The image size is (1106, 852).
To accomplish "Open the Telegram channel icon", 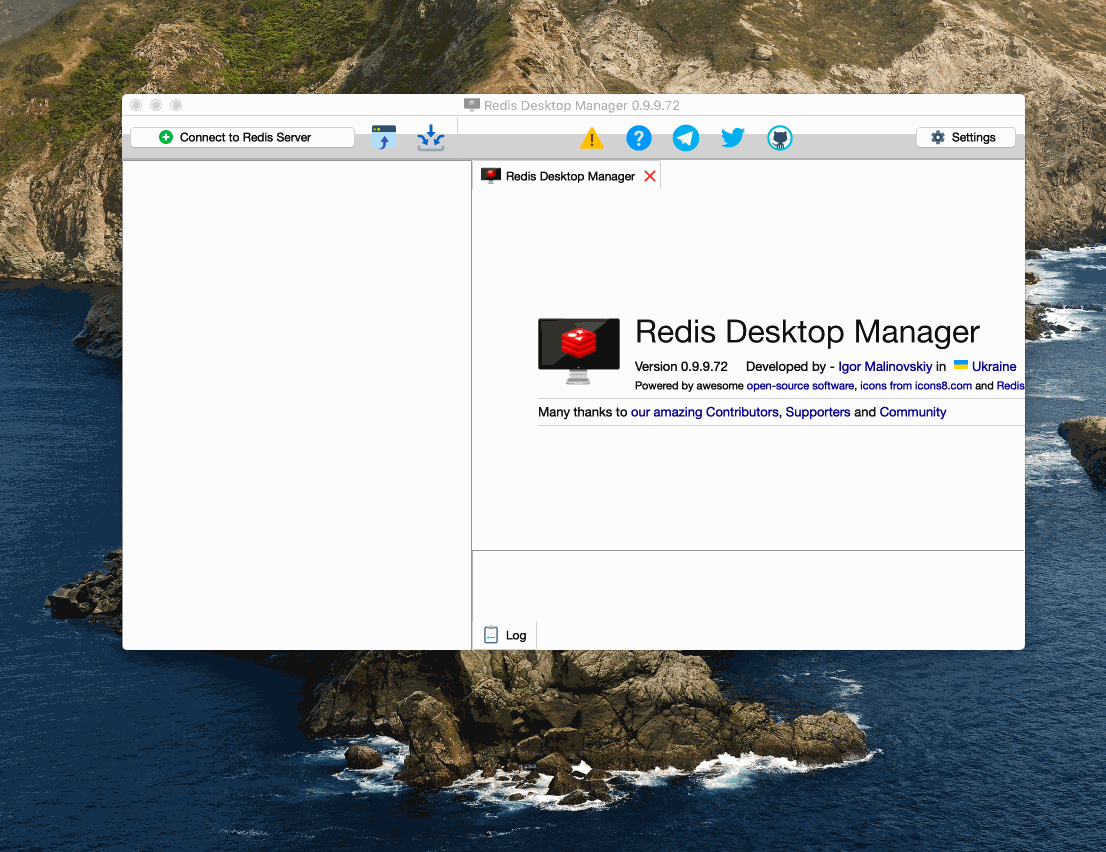I will (686, 138).
